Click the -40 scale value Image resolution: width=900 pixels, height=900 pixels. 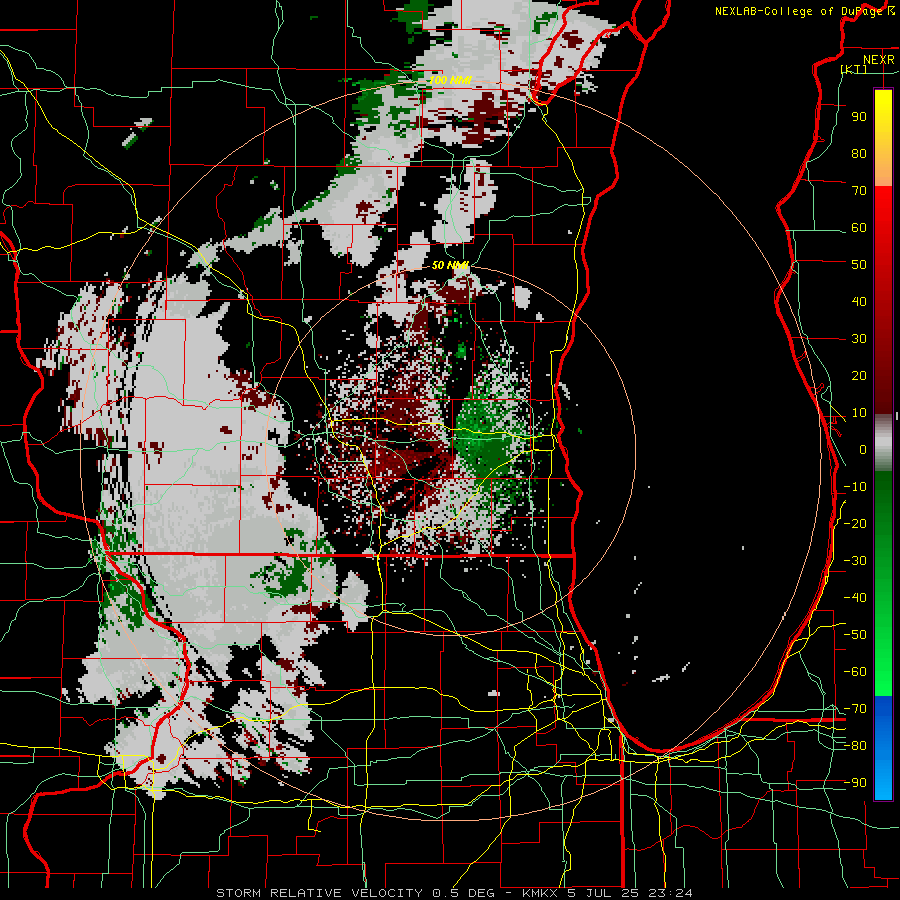coord(855,598)
